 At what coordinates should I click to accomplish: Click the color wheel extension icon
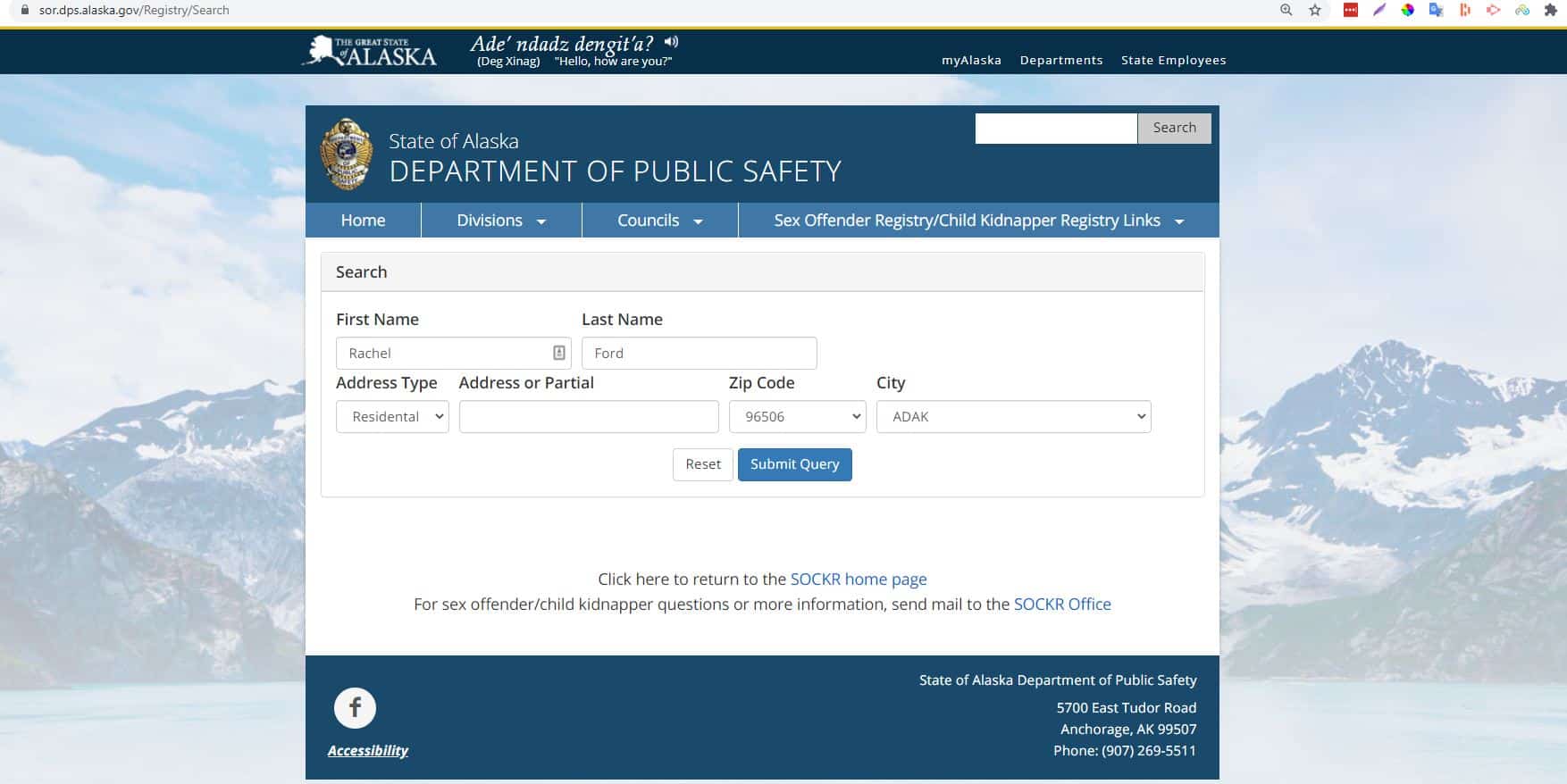(1407, 10)
